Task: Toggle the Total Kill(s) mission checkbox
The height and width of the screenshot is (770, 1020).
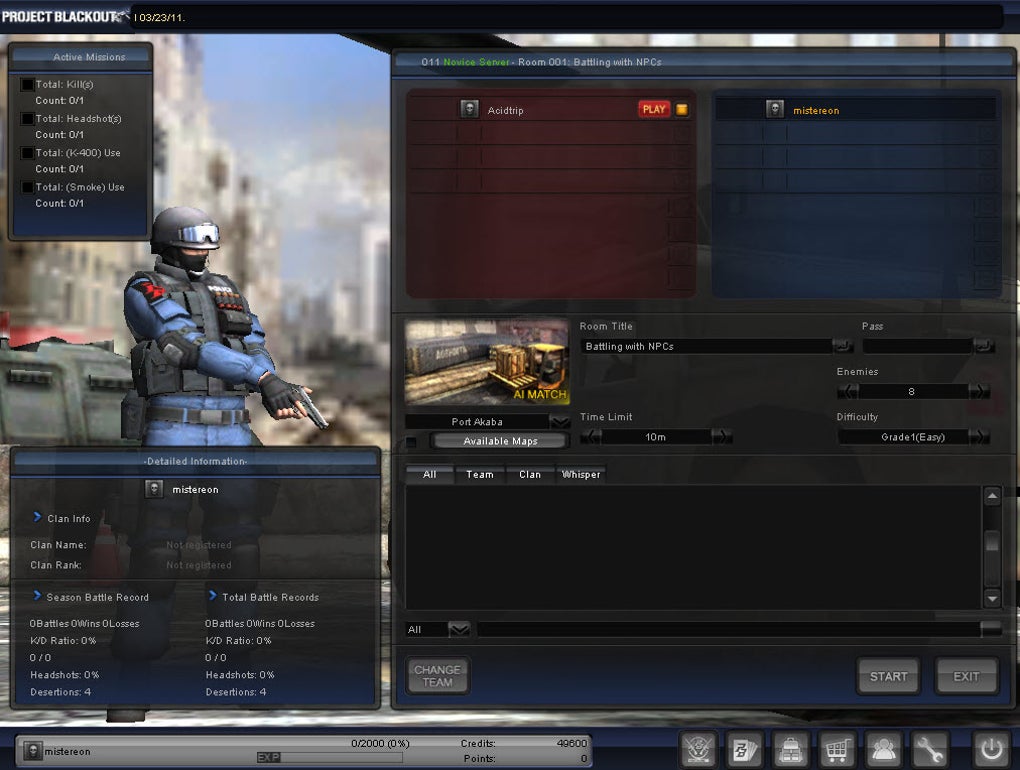Action: pyautogui.click(x=27, y=85)
